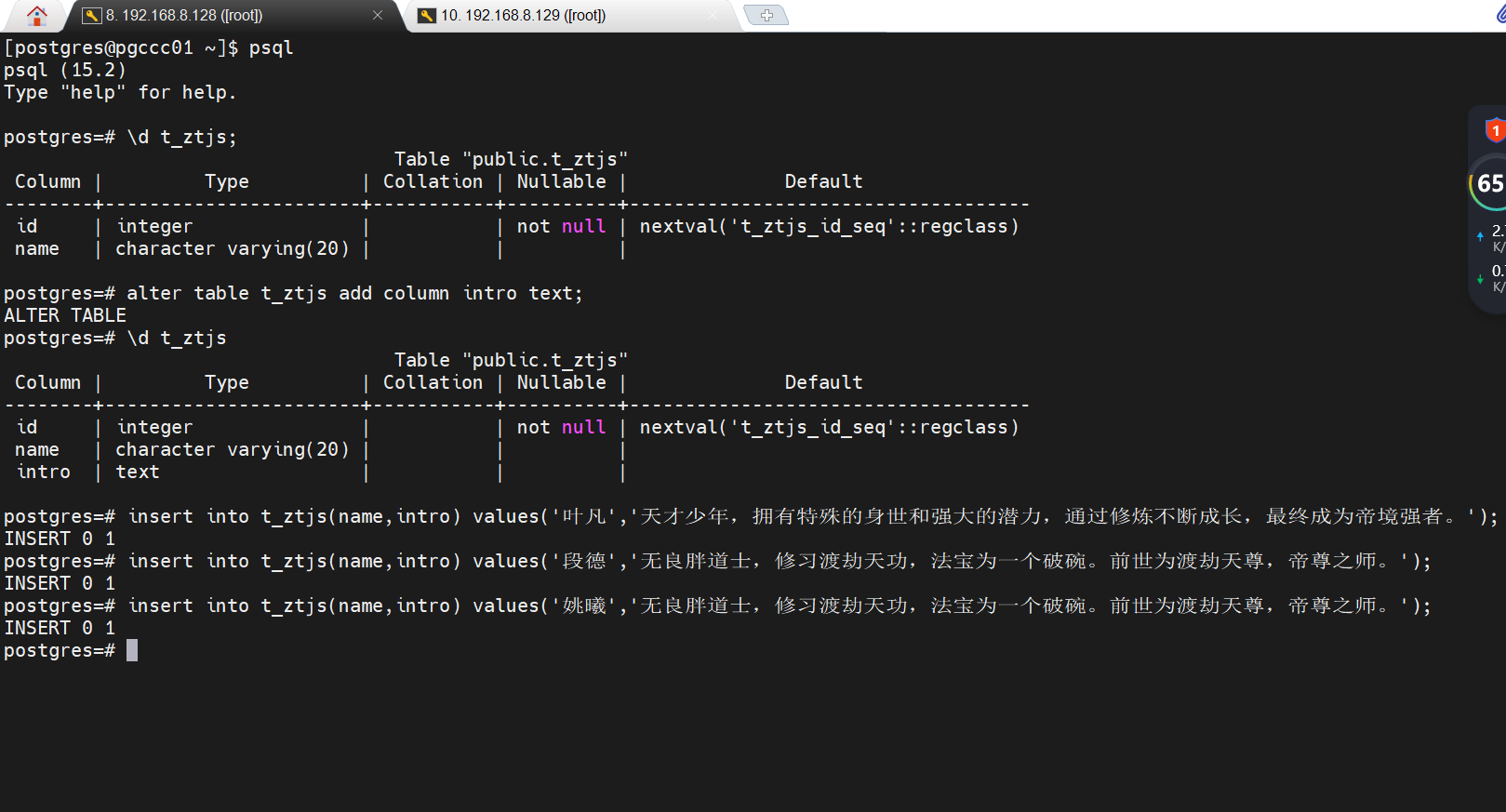Click the green download speed arrow
The width and height of the screenshot is (1506, 812).
point(1480,279)
